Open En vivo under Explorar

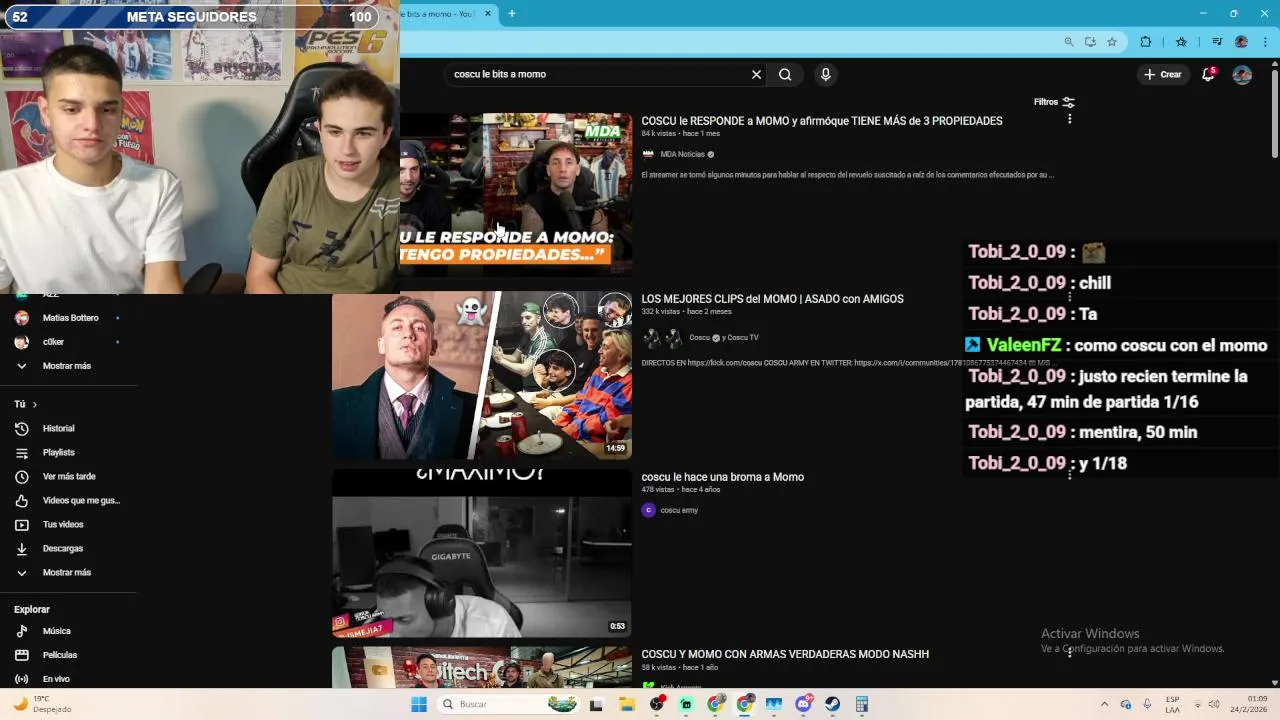pyautogui.click(x=69, y=679)
